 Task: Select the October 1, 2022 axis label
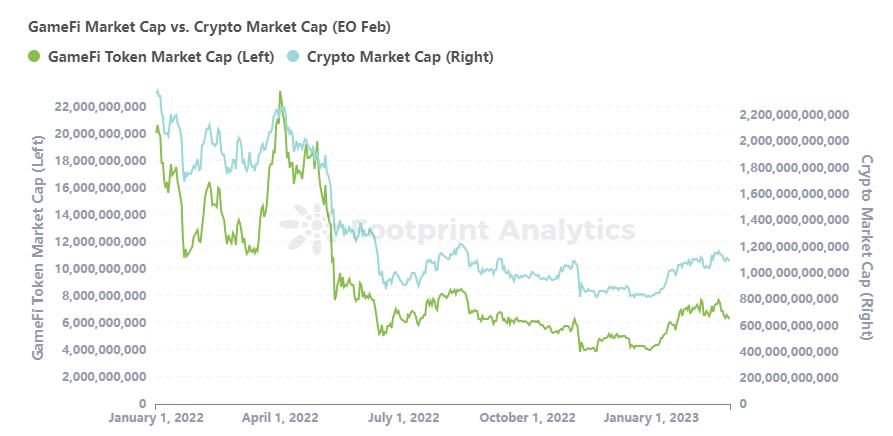[527, 418]
